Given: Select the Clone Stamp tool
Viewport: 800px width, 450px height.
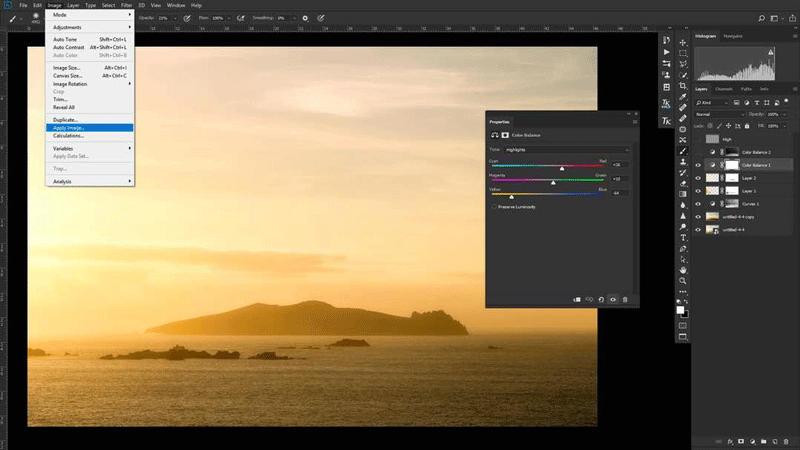Looking at the screenshot, I should [x=683, y=162].
